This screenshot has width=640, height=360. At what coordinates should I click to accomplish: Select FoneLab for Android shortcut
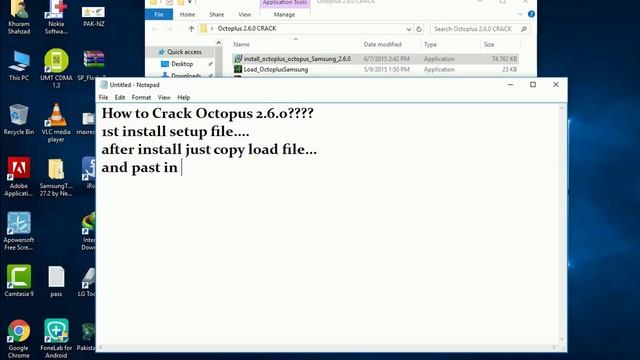click(x=56, y=339)
